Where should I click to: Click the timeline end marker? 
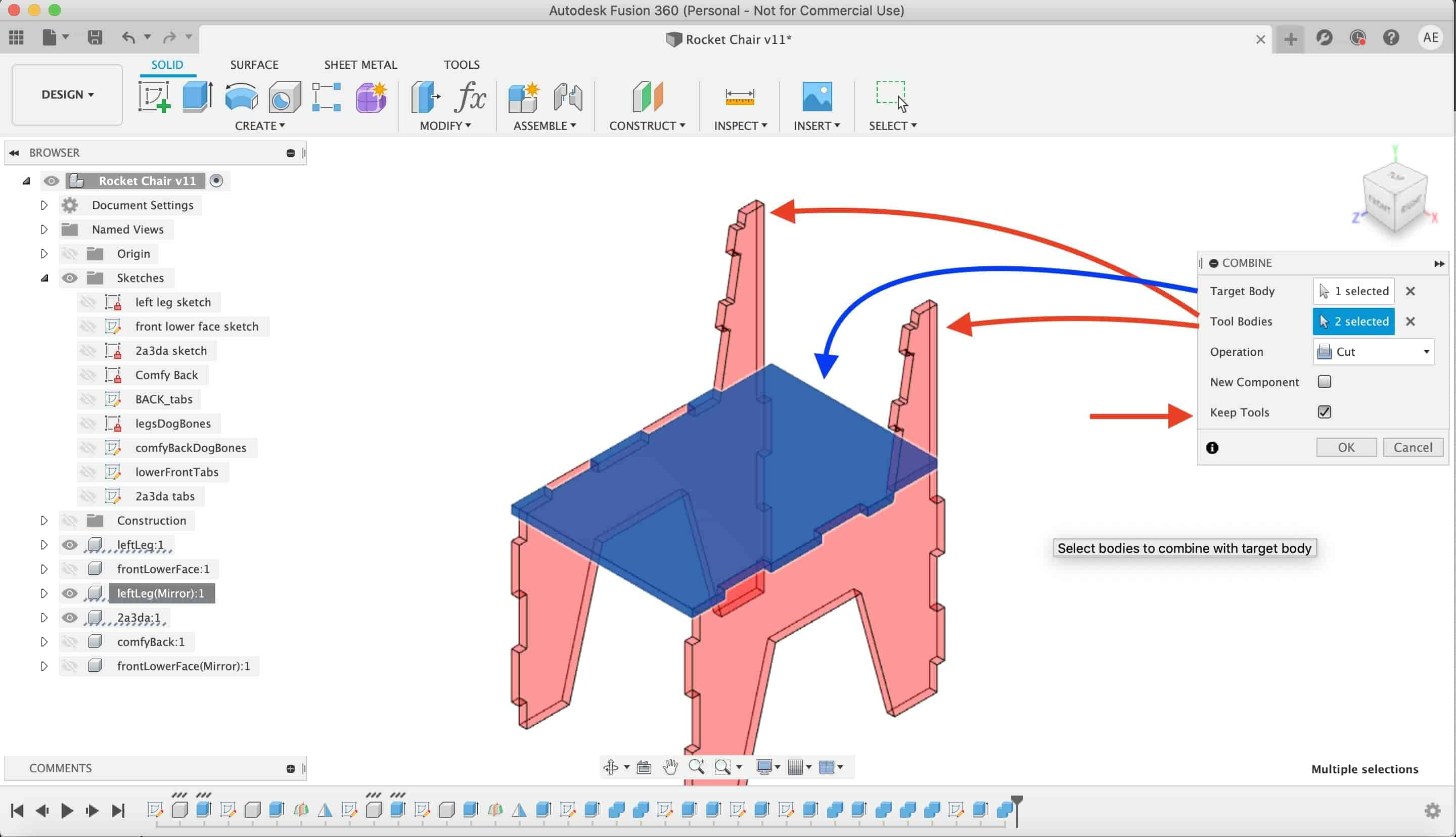(1017, 810)
